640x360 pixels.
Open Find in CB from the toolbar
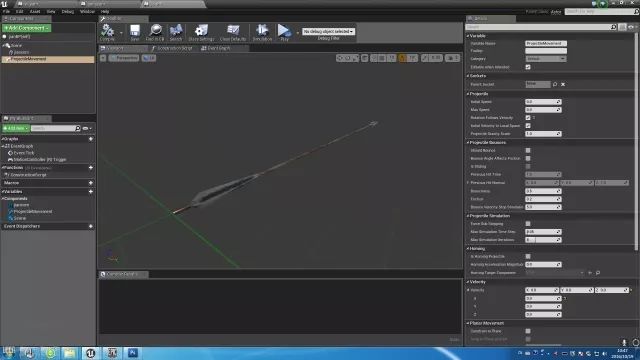[155, 32]
